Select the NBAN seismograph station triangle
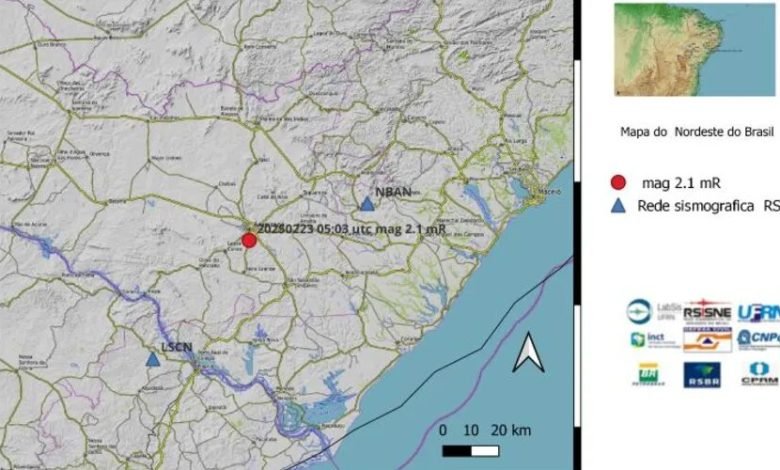 pyautogui.click(x=367, y=204)
